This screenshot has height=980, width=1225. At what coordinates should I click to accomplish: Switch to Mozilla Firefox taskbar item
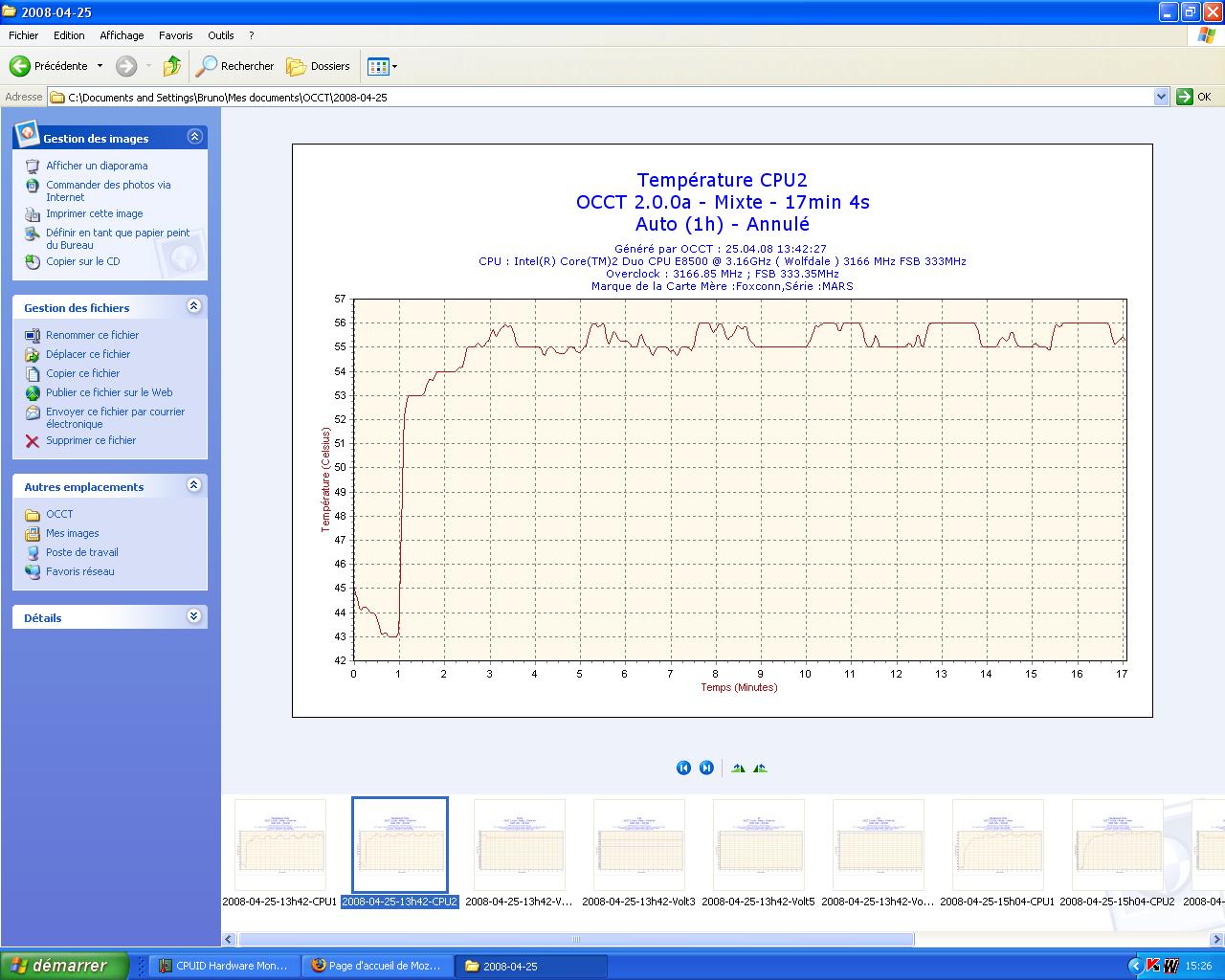(x=377, y=966)
